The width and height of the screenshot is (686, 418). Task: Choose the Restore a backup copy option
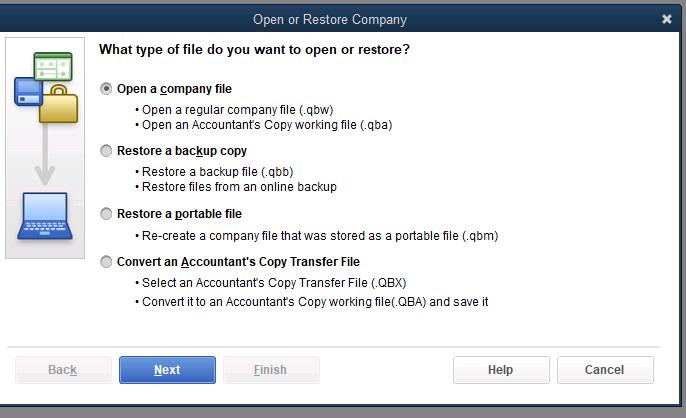point(107,151)
